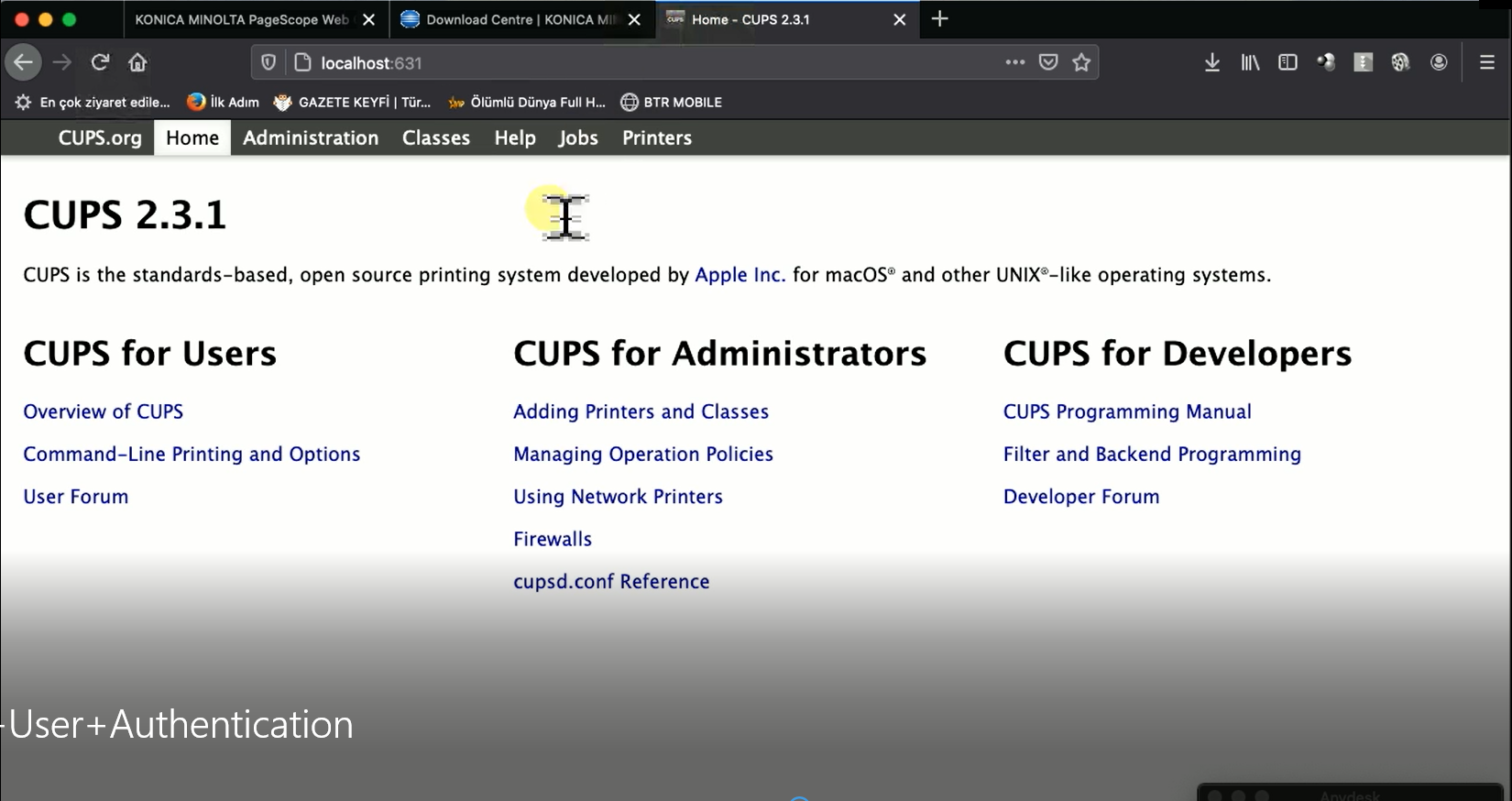The width and height of the screenshot is (1512, 801).
Task: Open Adding Printers and Classes link
Action: (641, 411)
